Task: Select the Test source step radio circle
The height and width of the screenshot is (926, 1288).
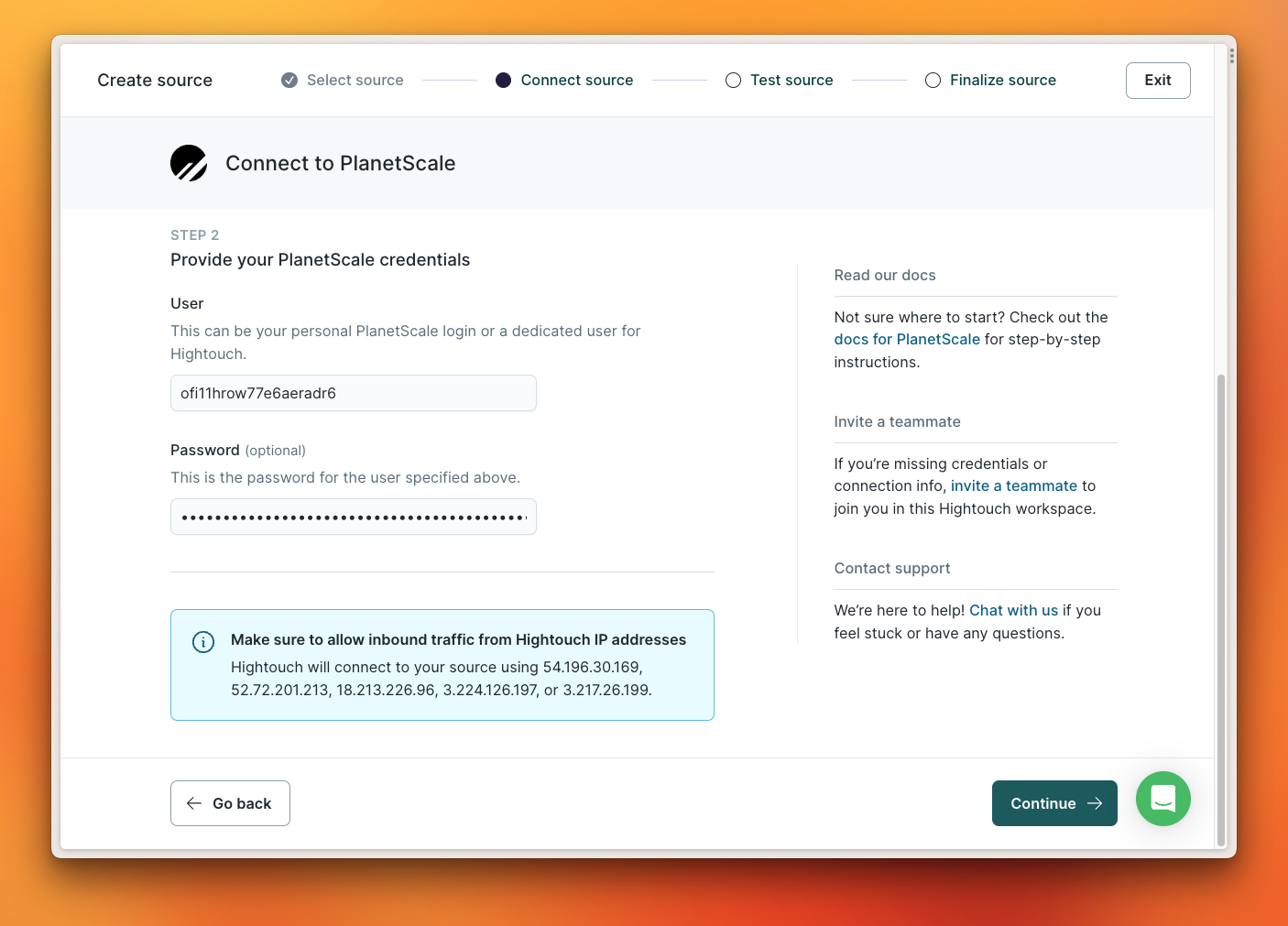Action: click(x=733, y=80)
